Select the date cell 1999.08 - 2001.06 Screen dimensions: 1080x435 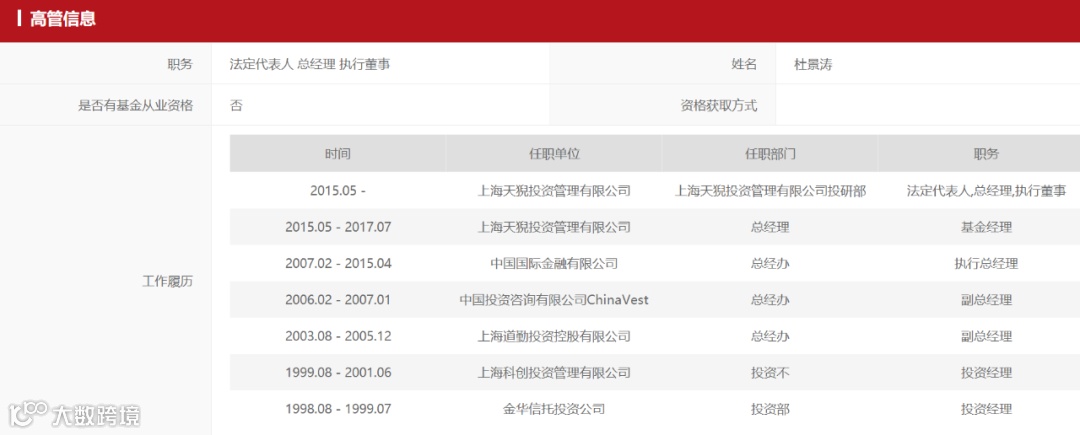coord(338,373)
